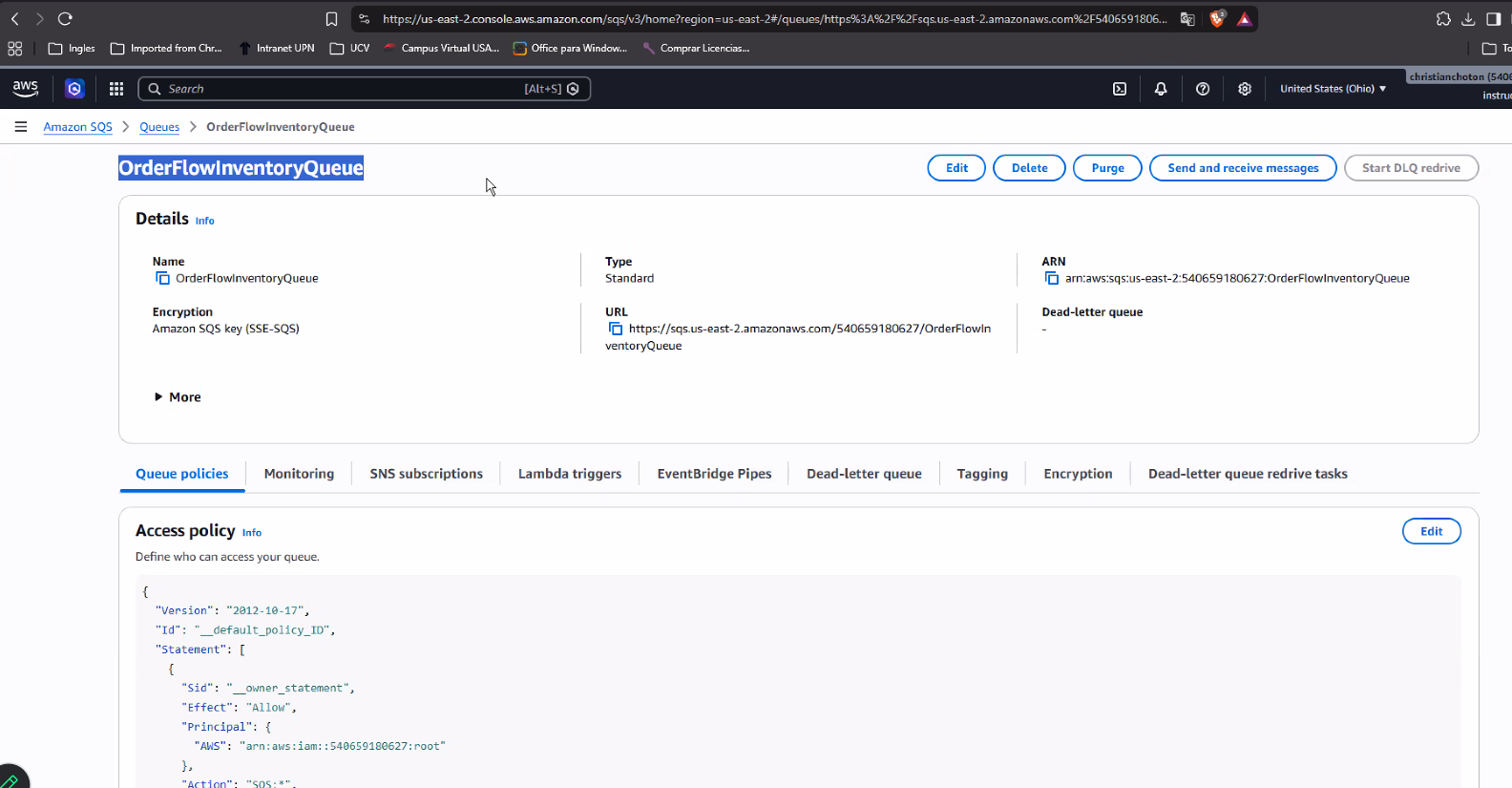
Task: Open AWS console settings gear
Action: pos(1245,89)
